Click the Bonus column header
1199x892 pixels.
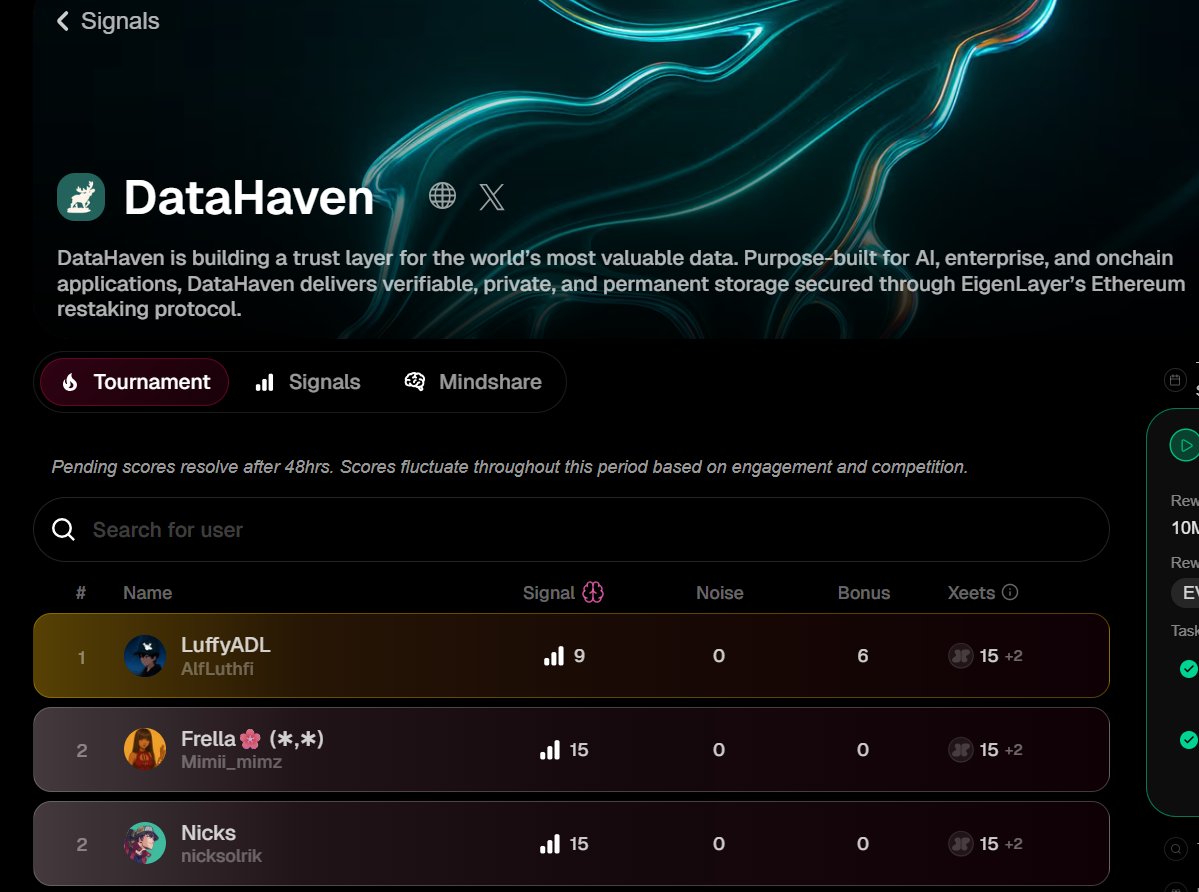point(864,593)
